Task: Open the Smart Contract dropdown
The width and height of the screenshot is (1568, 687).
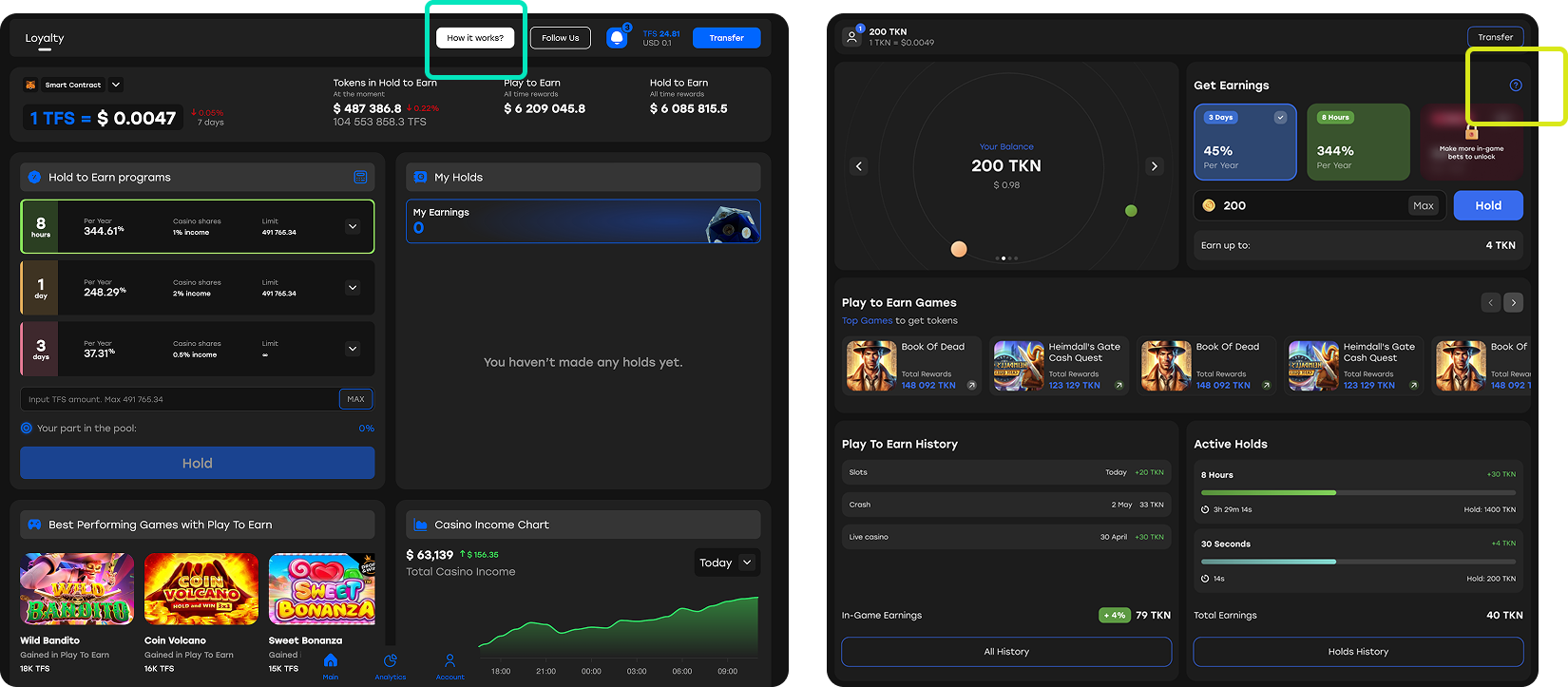Action: pyautogui.click(x=116, y=85)
